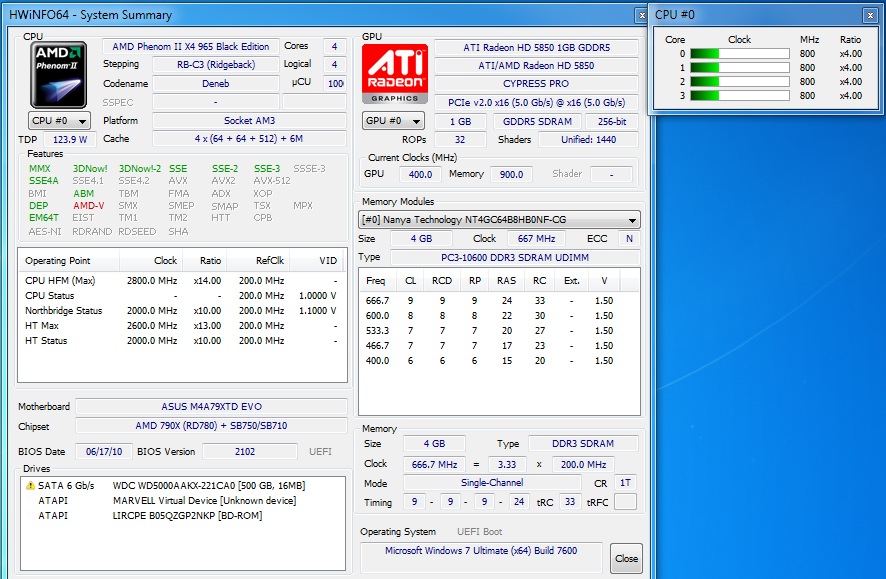The width and height of the screenshot is (886, 579).
Task: Click the command rate 1T field
Action: click(x=626, y=483)
